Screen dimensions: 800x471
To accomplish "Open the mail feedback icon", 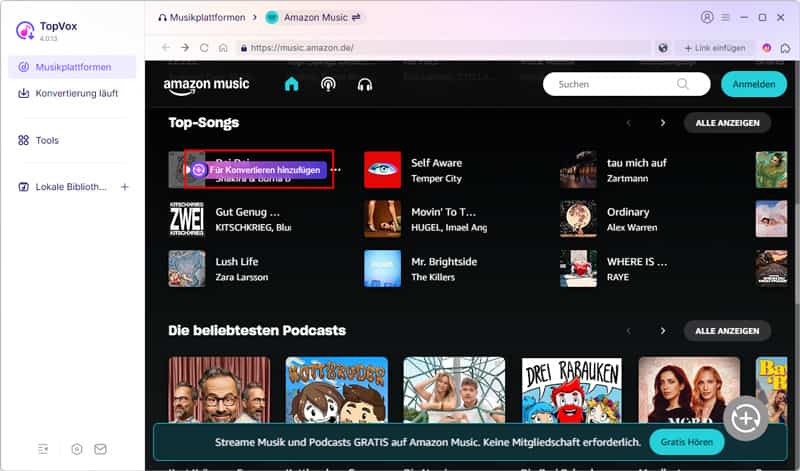I will click(x=101, y=449).
